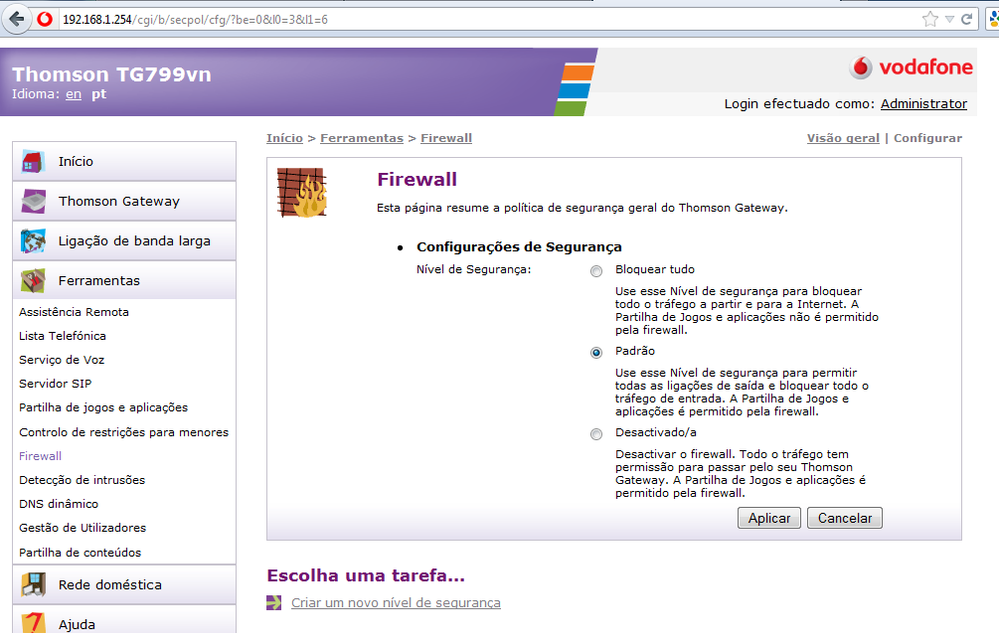
Task: Switch interface language to en
Action: coord(74,94)
